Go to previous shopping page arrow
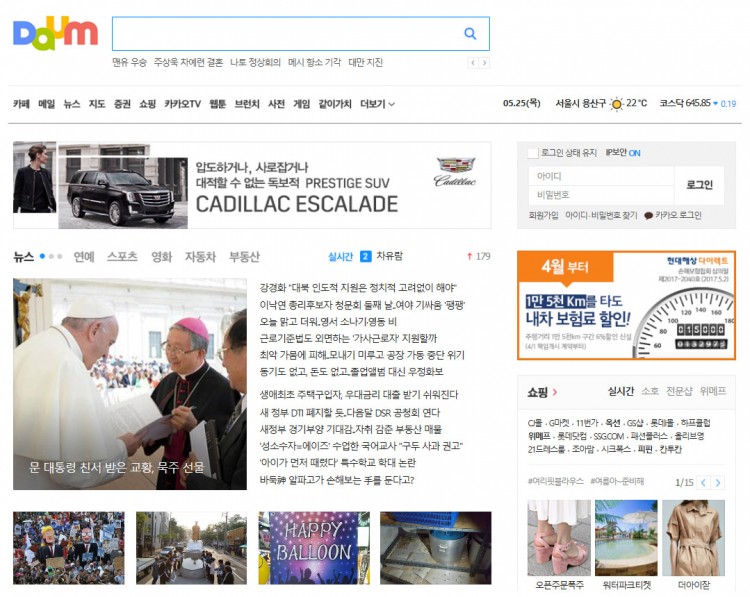Viewport: 750px width, 597px height. pos(704,483)
